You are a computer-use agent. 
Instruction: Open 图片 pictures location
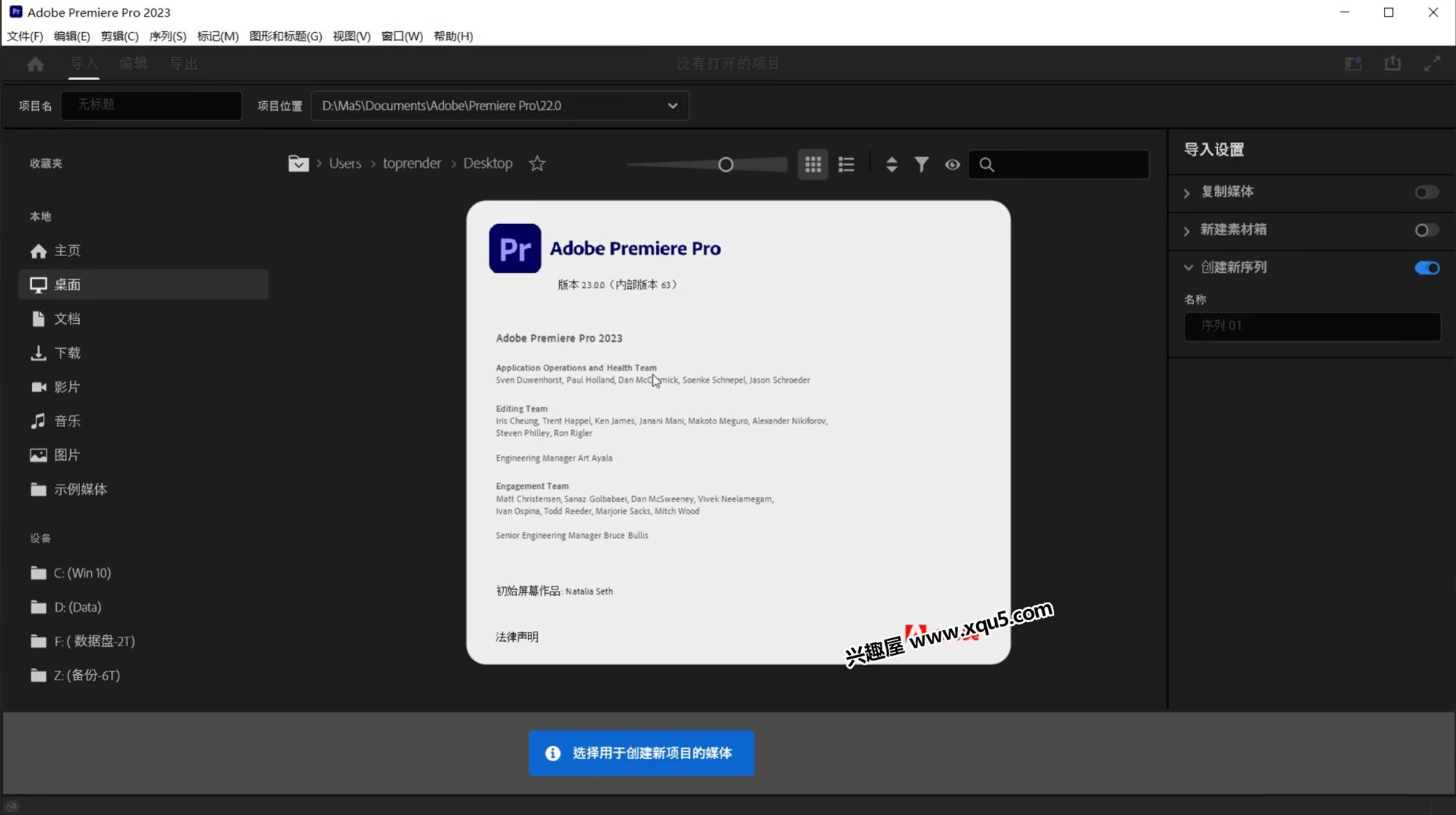tap(143, 455)
